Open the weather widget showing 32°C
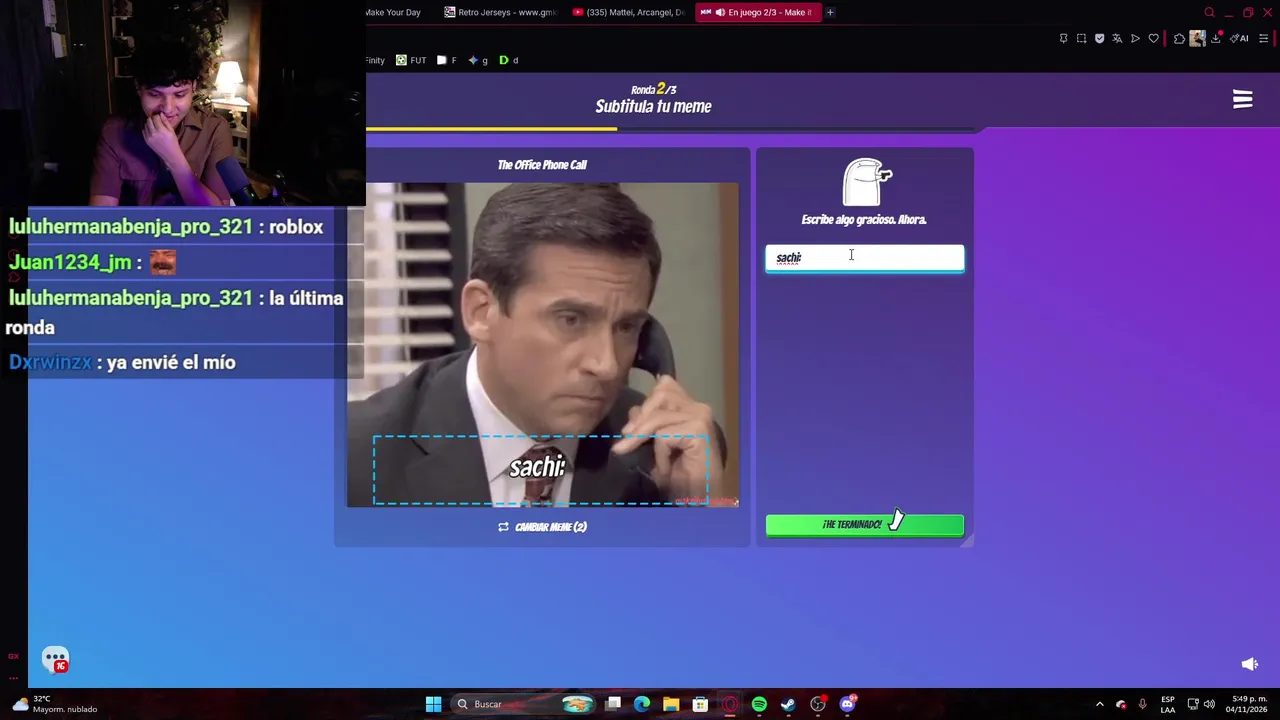The width and height of the screenshot is (1280, 720). pyautogui.click(x=55, y=704)
